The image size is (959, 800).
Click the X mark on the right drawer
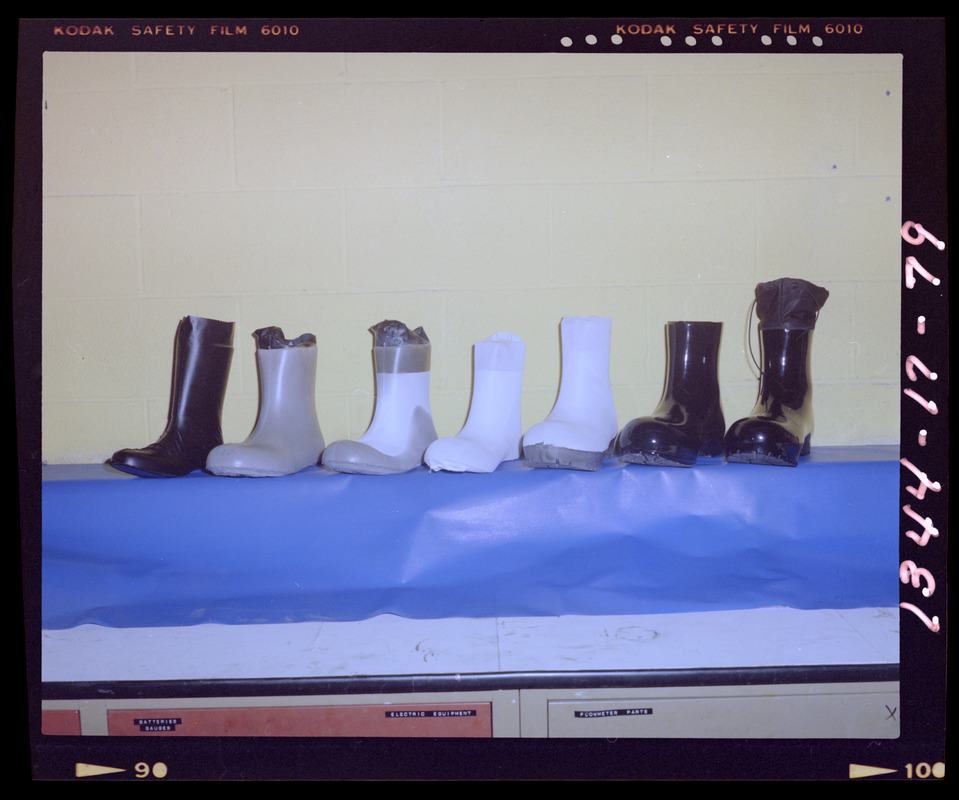(889, 712)
